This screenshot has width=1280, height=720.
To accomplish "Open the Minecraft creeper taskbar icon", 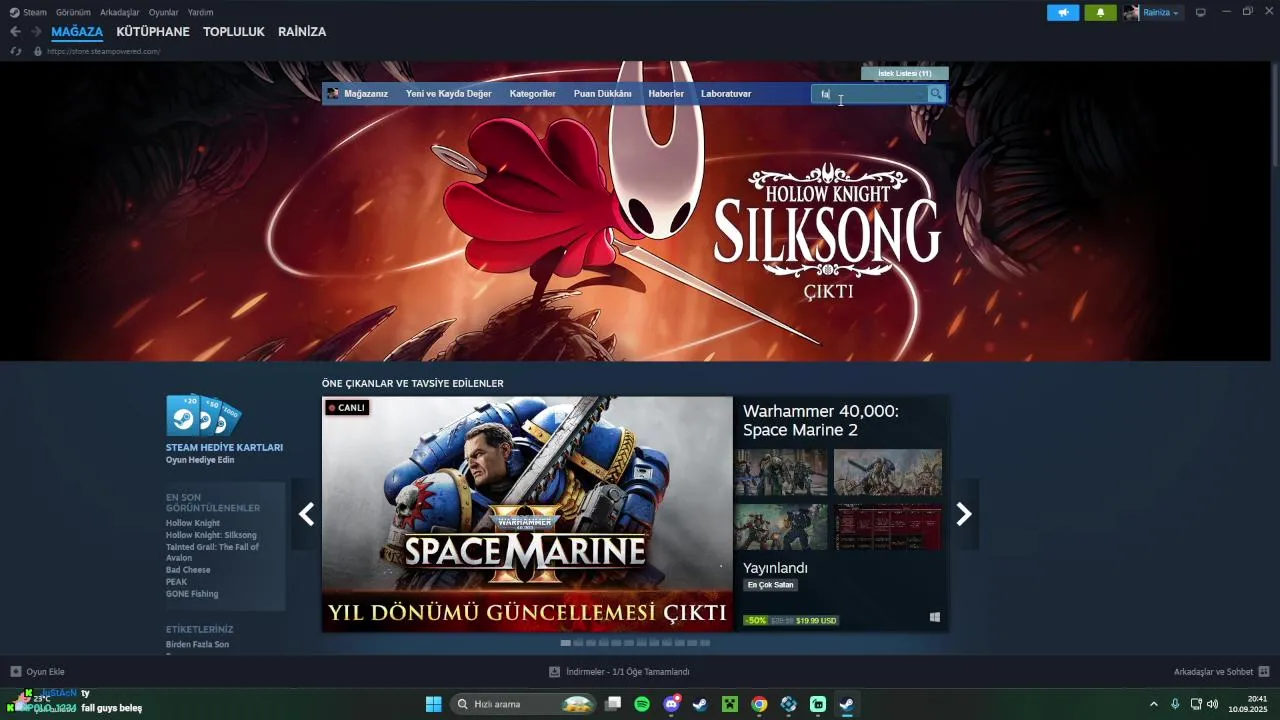I will (x=730, y=704).
